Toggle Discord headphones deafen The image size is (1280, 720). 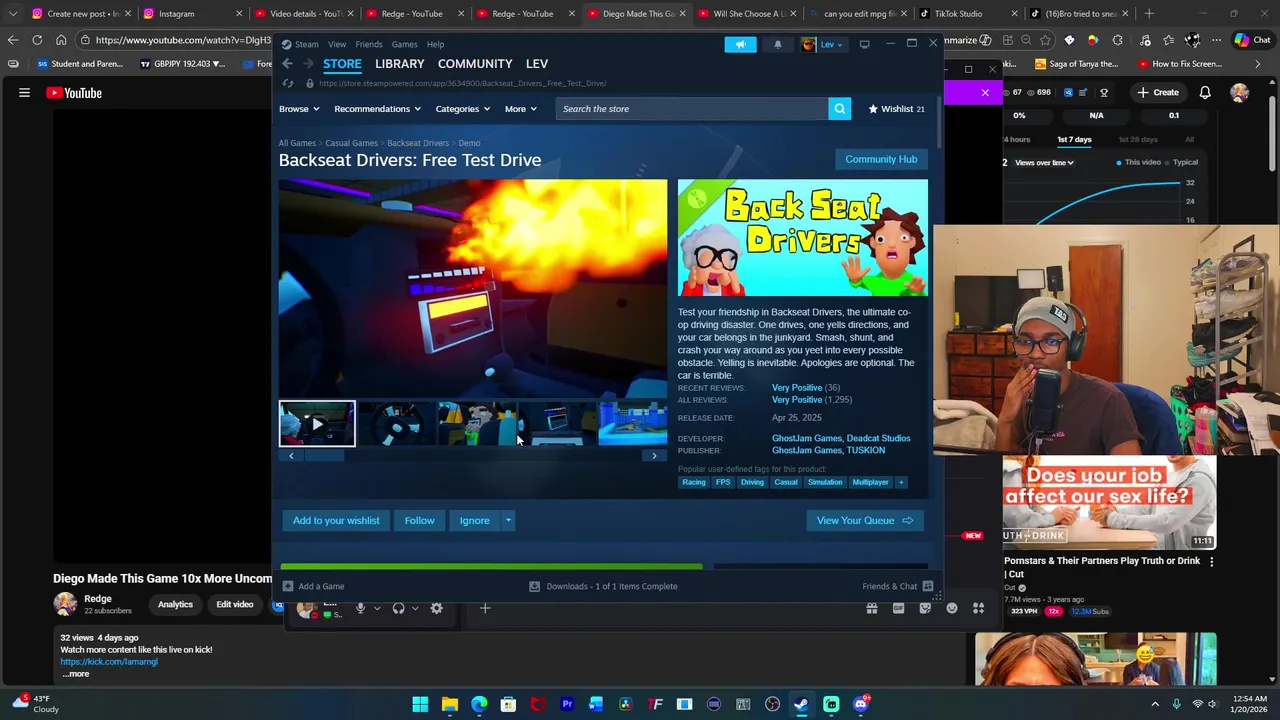point(398,608)
